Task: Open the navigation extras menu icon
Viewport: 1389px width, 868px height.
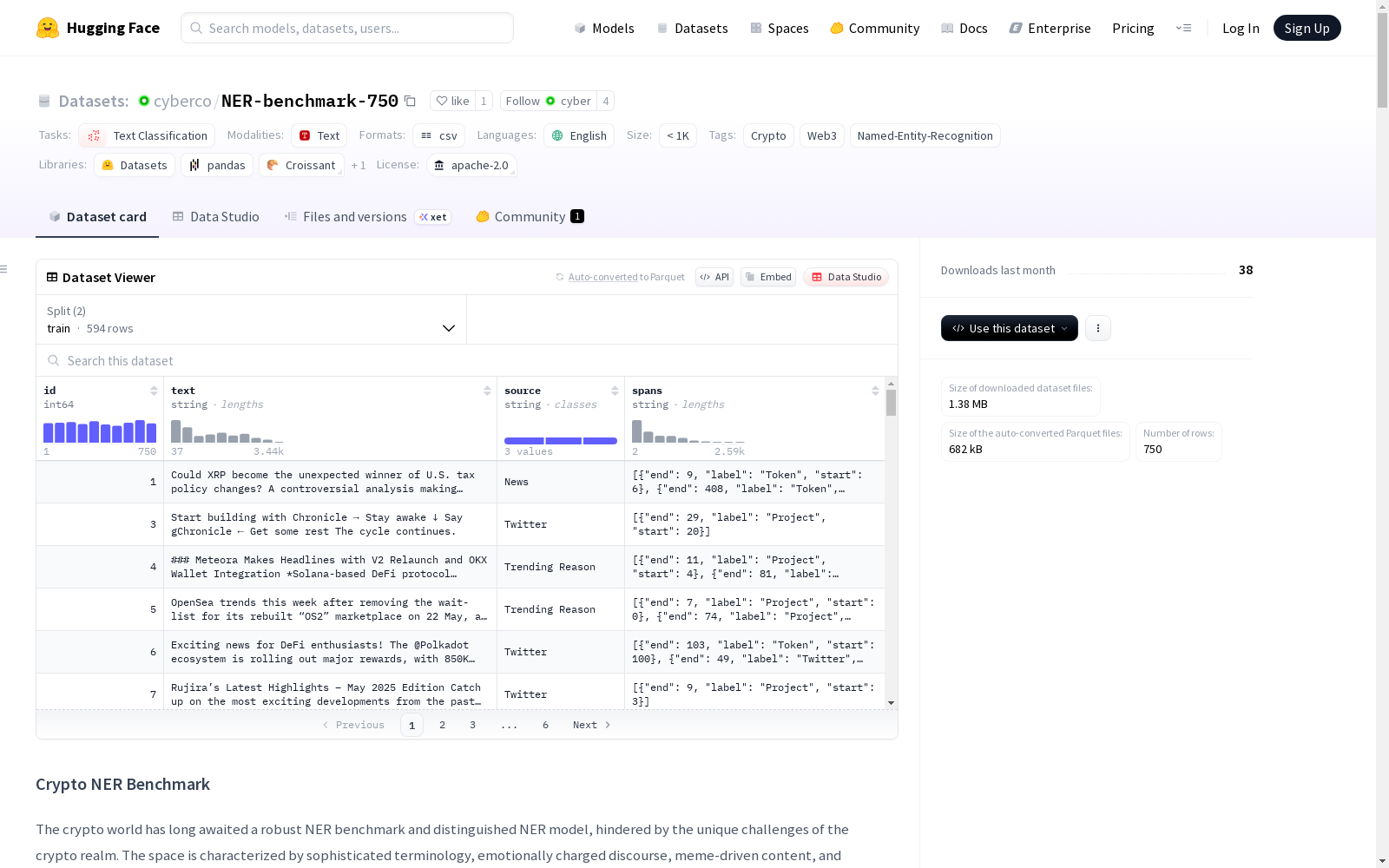Action: coord(1183,28)
